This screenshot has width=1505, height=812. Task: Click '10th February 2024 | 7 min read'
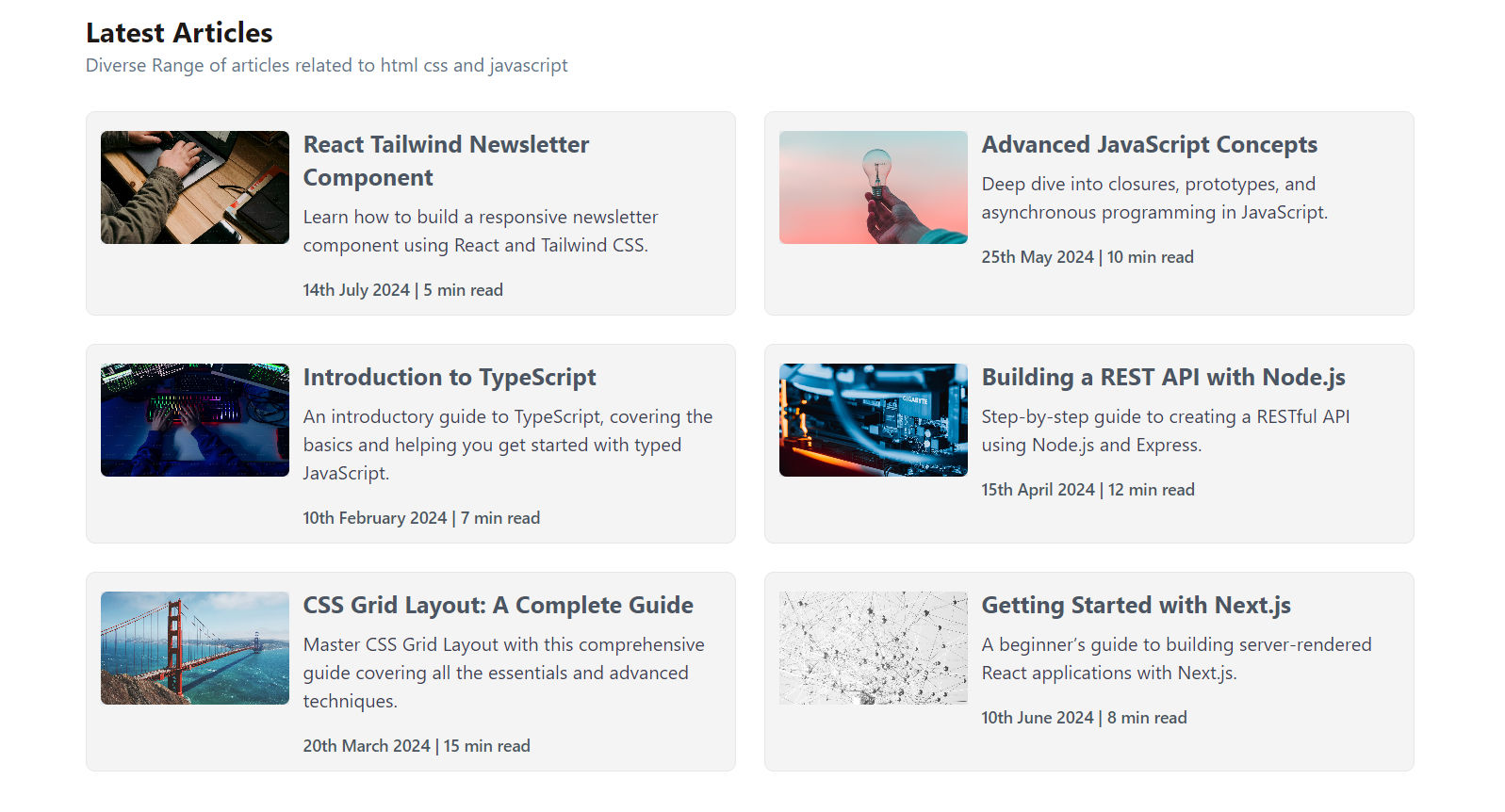[x=421, y=518]
